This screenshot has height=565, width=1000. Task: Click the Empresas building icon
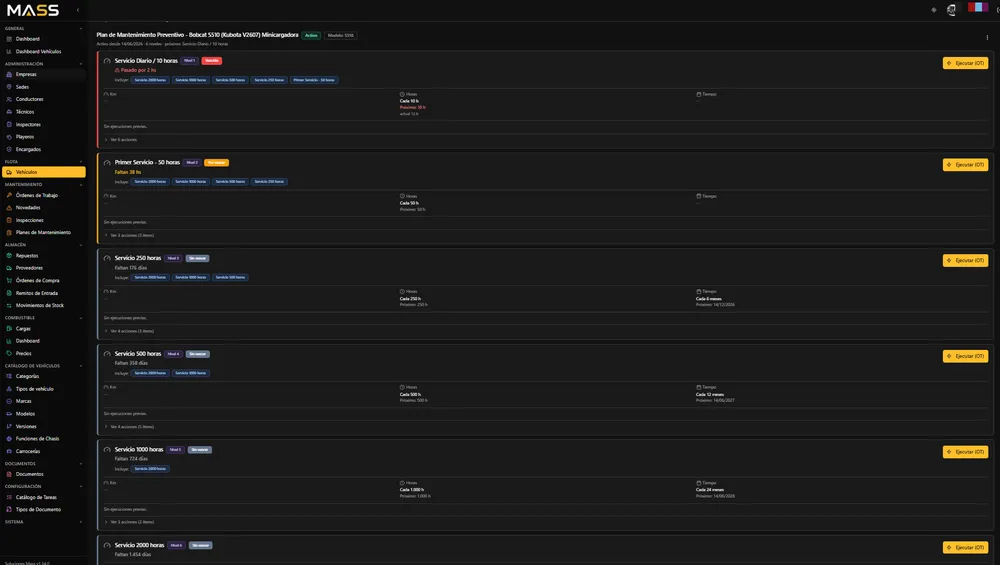pos(9,74)
